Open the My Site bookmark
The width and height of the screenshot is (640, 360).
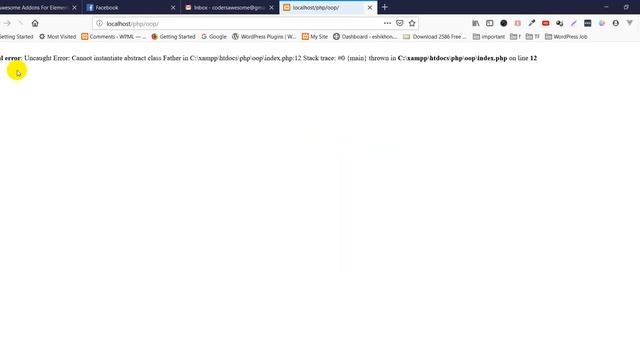[x=315, y=36]
